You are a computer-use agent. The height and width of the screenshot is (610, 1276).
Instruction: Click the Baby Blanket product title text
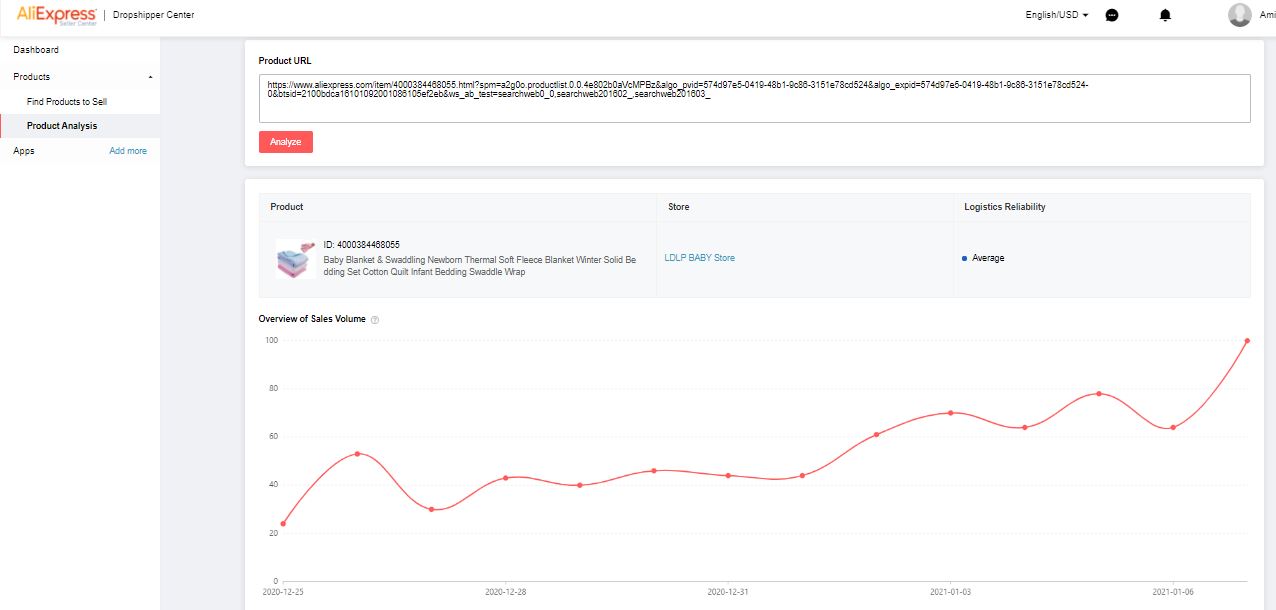pyautogui.click(x=480, y=266)
